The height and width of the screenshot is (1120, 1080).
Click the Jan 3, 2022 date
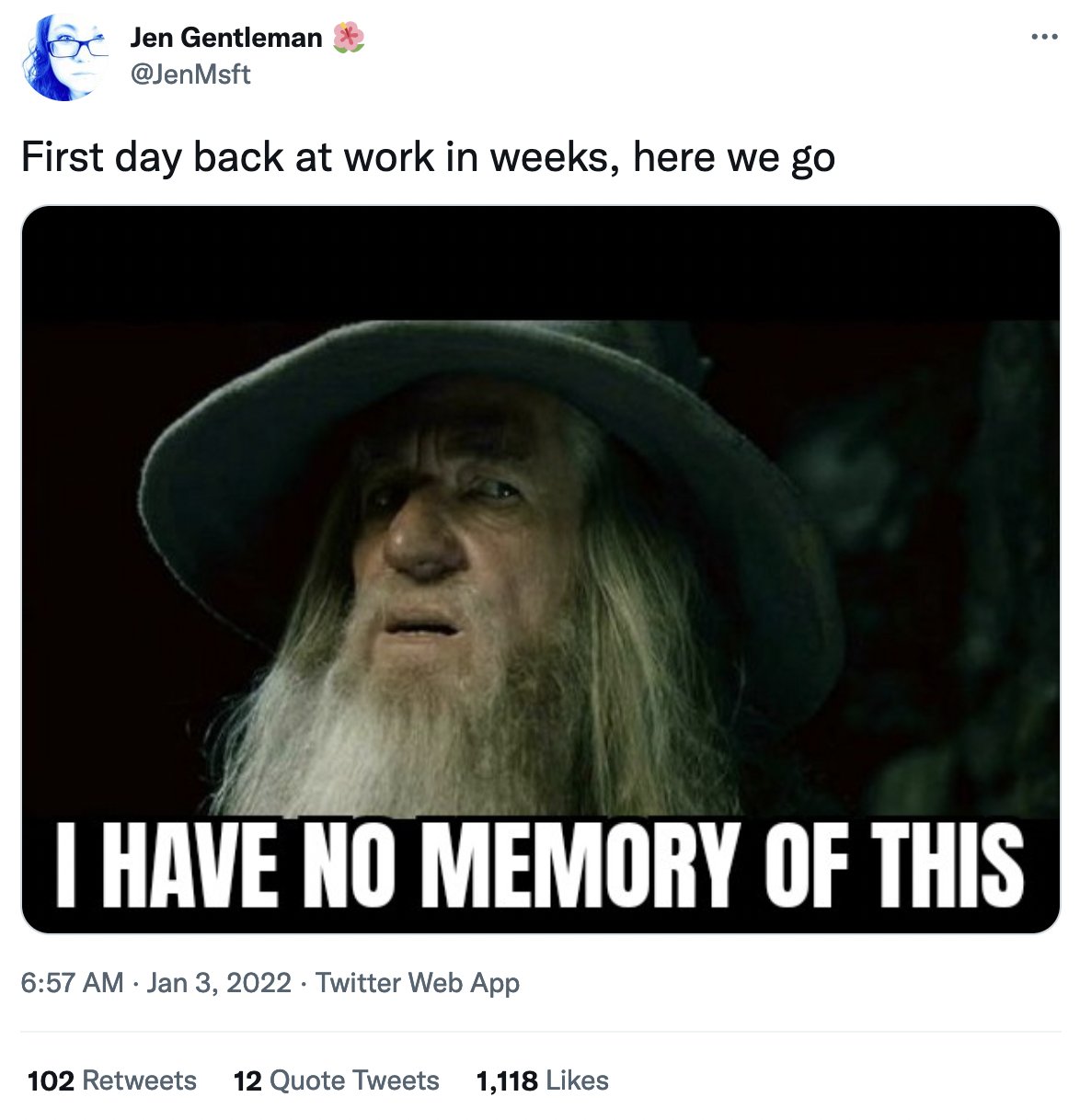tap(219, 982)
